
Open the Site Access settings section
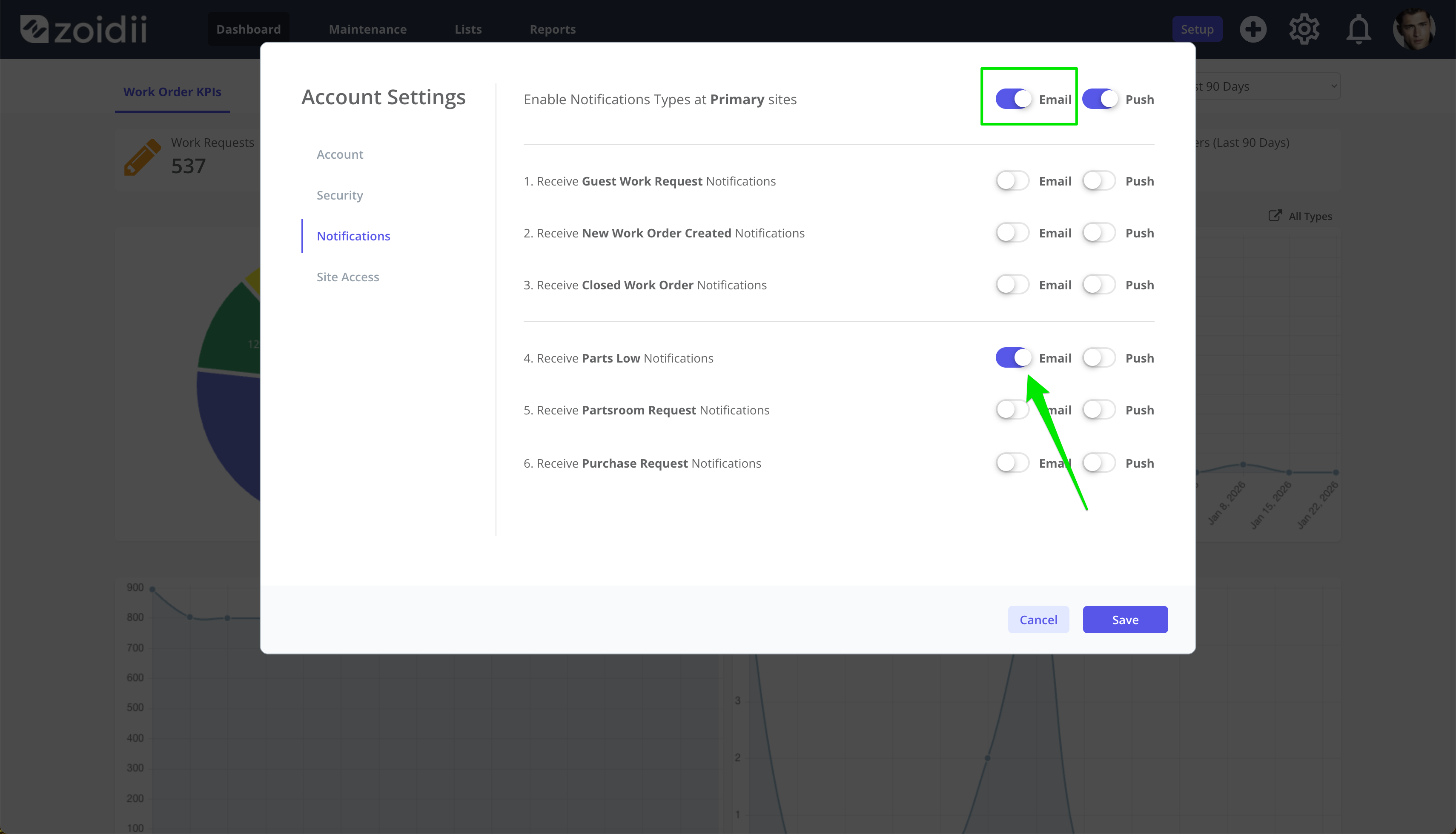coord(348,277)
